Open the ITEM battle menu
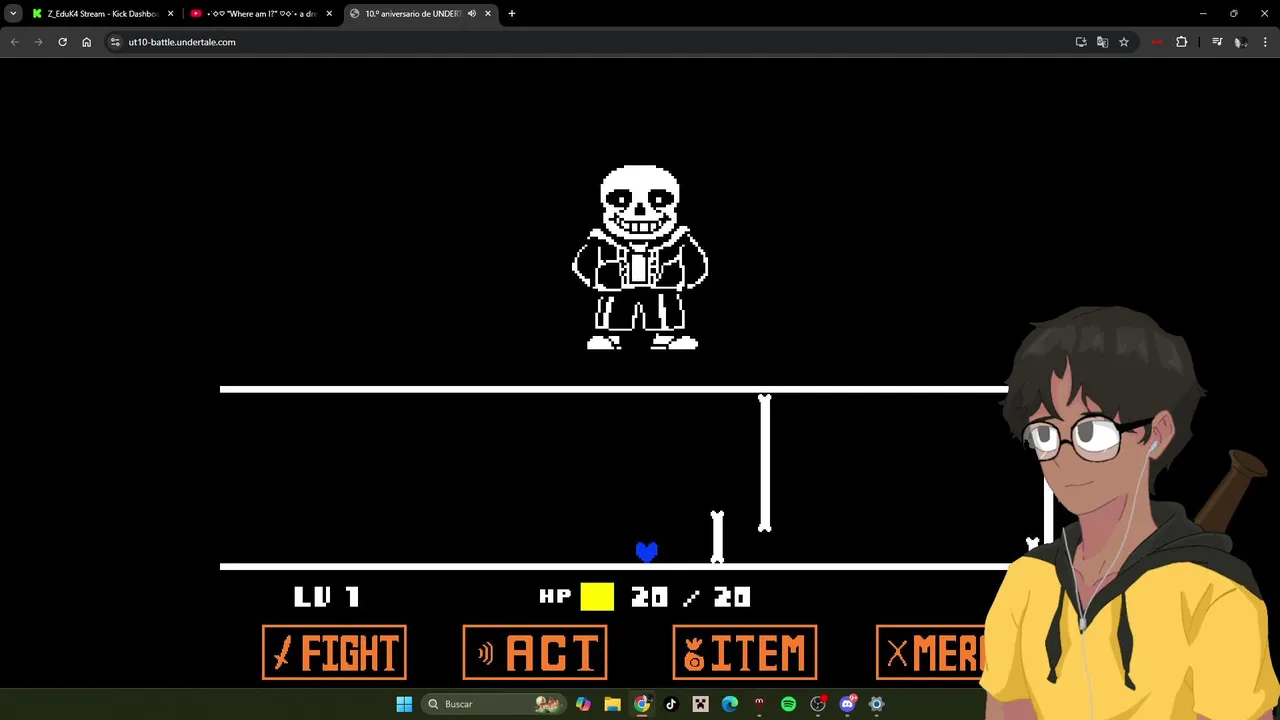1280x720 pixels. tap(745, 653)
